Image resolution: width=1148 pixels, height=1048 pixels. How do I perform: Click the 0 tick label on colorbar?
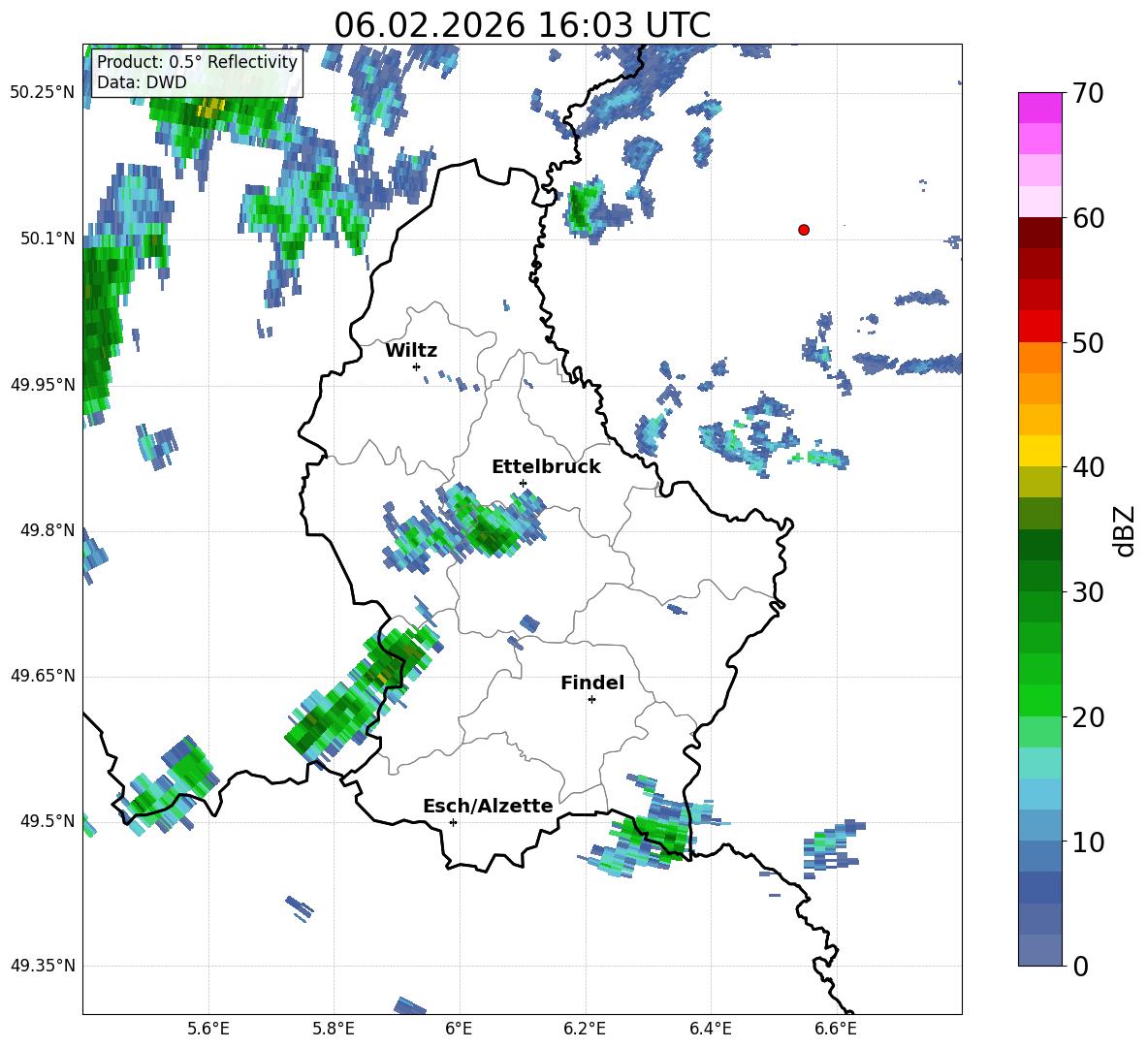point(1080,966)
